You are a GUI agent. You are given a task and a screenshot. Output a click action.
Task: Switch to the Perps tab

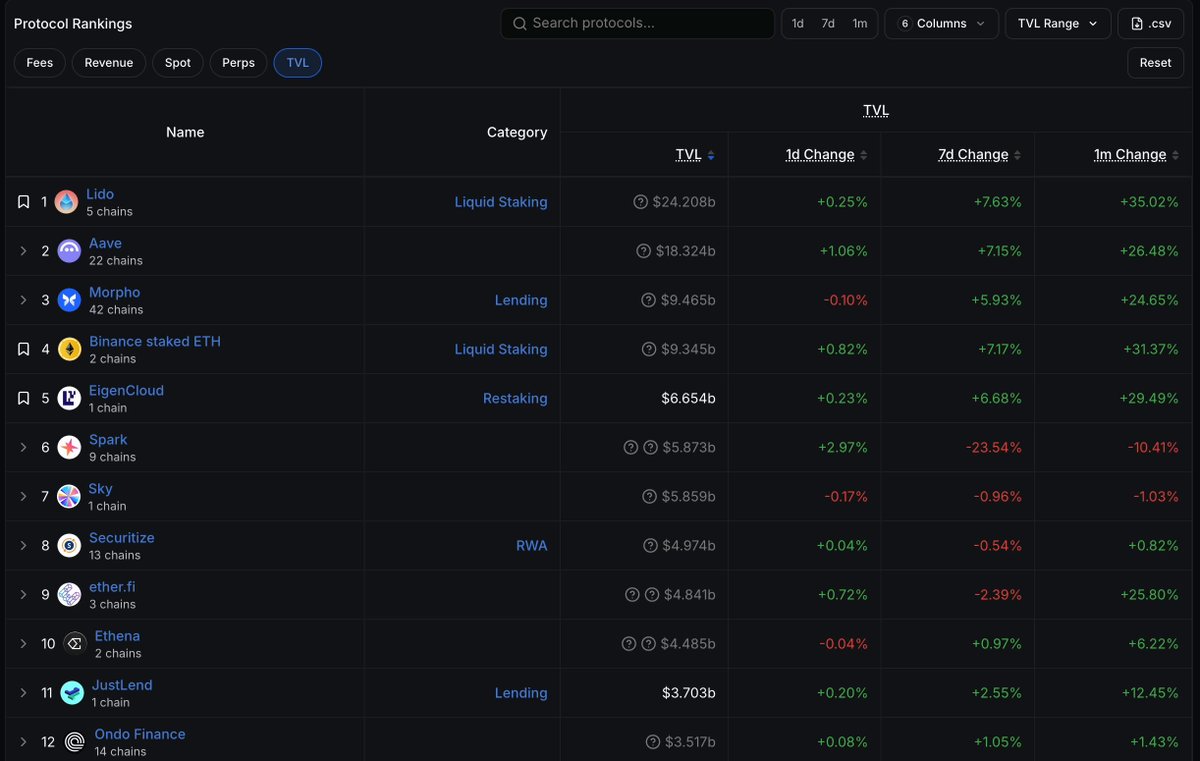238,62
